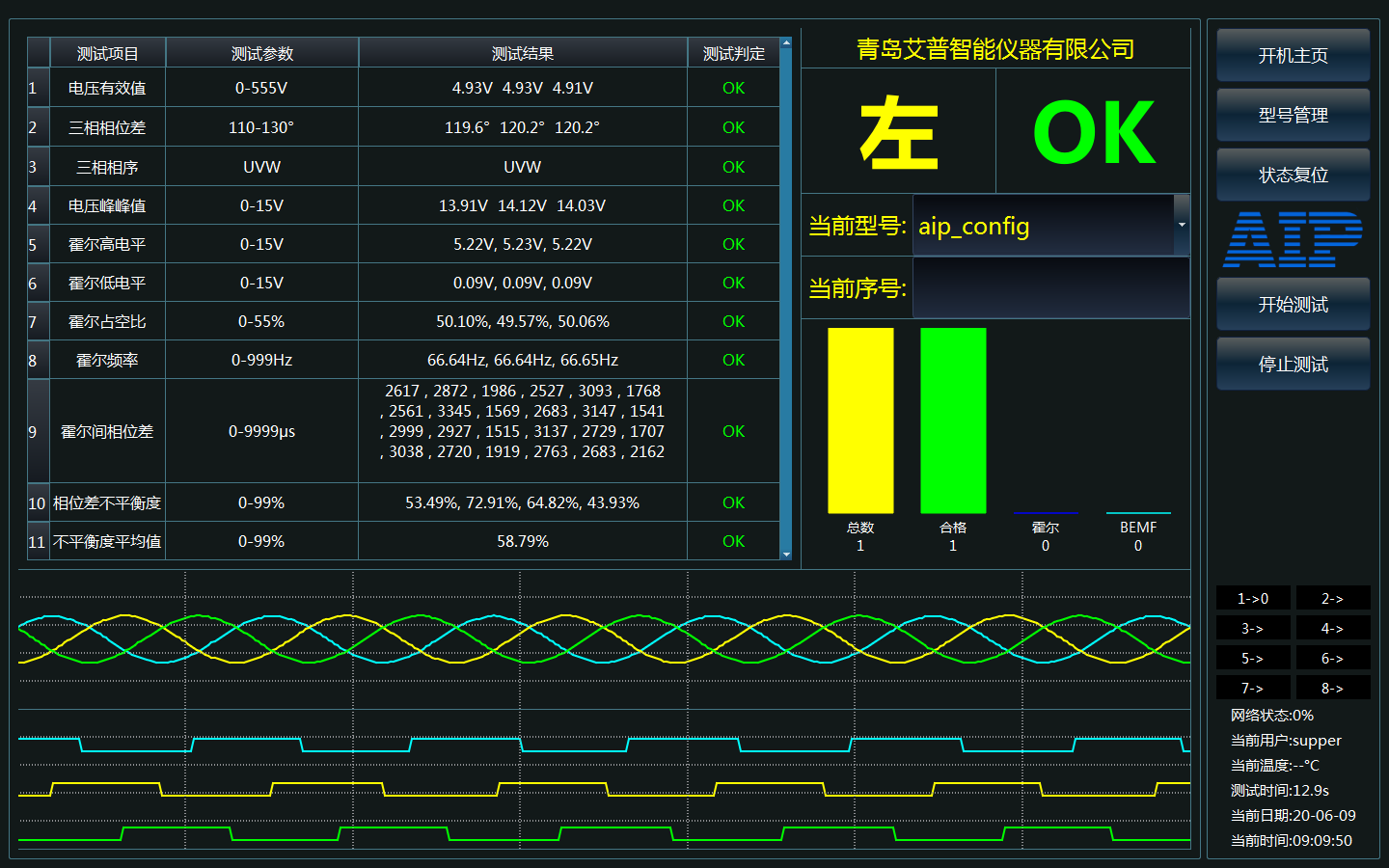
Task: Click inside the 当前序号 serial number field
Action: click(x=1049, y=288)
